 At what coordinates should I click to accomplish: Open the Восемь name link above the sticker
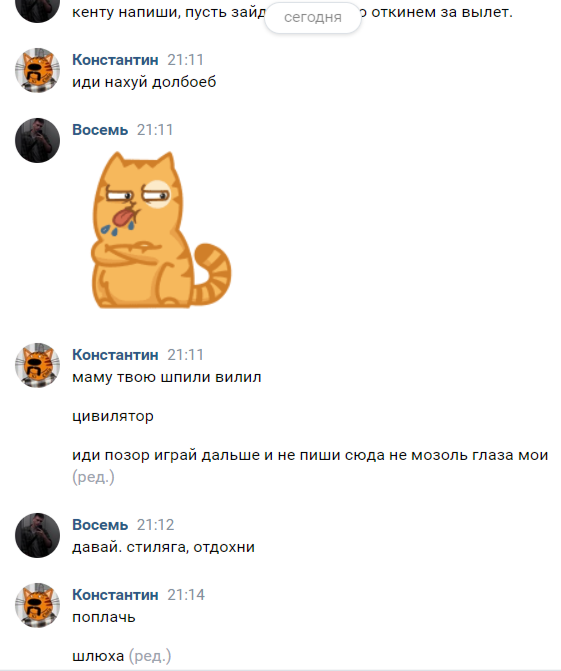pos(100,130)
